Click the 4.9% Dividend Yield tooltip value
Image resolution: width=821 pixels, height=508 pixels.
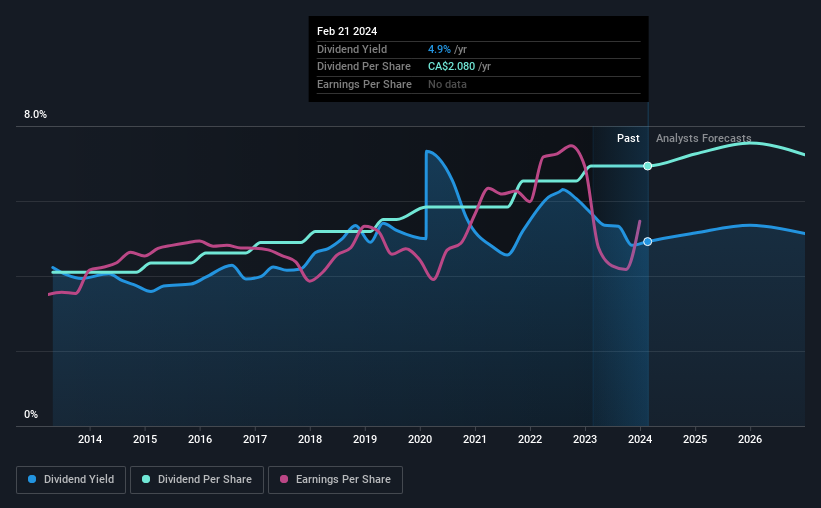[439, 49]
